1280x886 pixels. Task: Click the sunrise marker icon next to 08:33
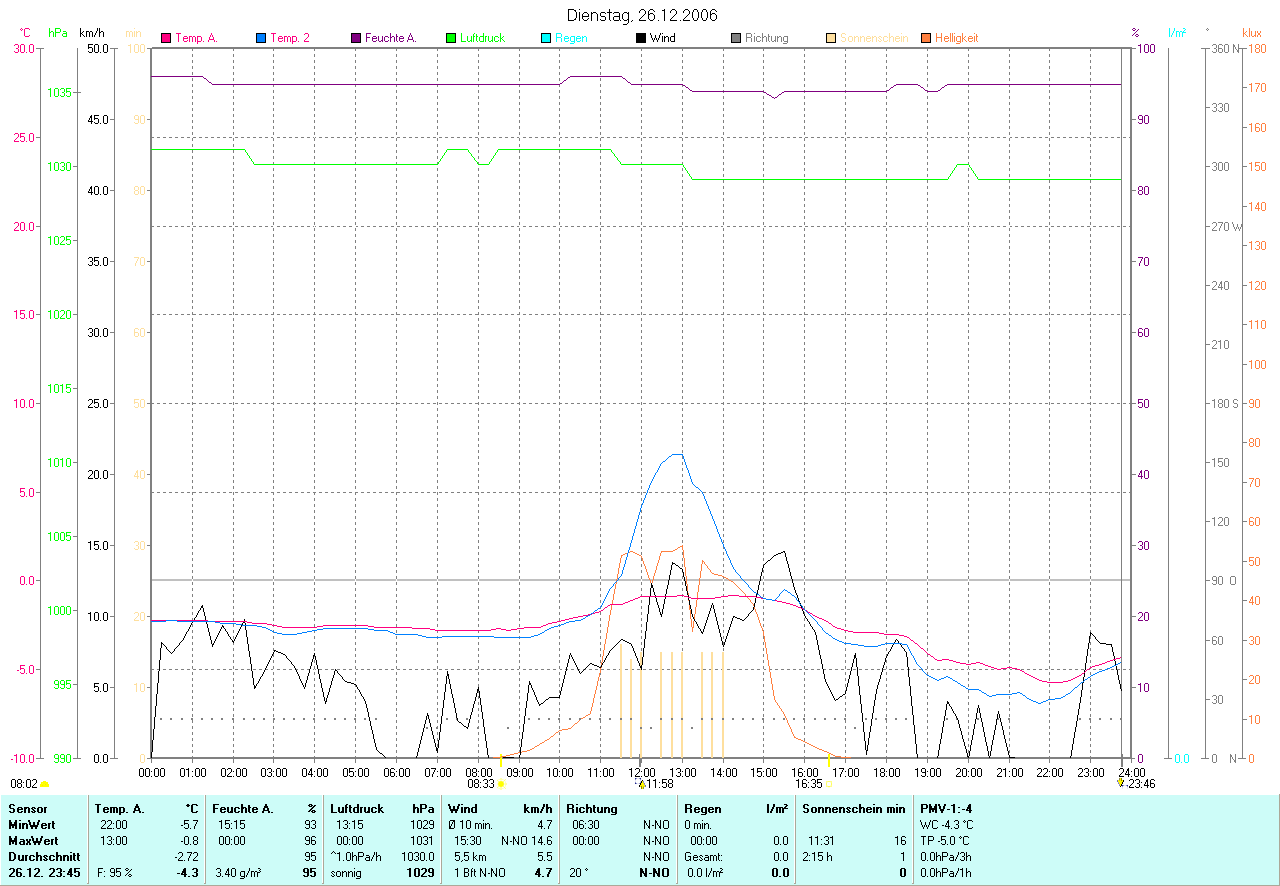501,785
